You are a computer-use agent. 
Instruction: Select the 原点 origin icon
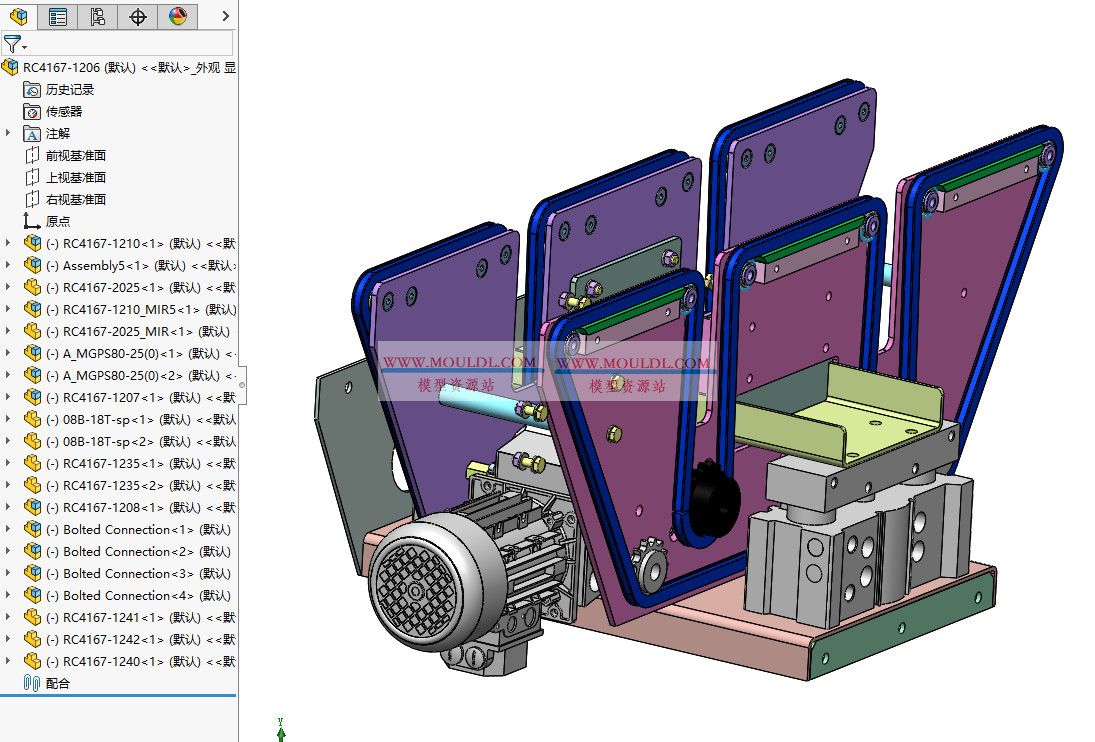tap(30, 221)
